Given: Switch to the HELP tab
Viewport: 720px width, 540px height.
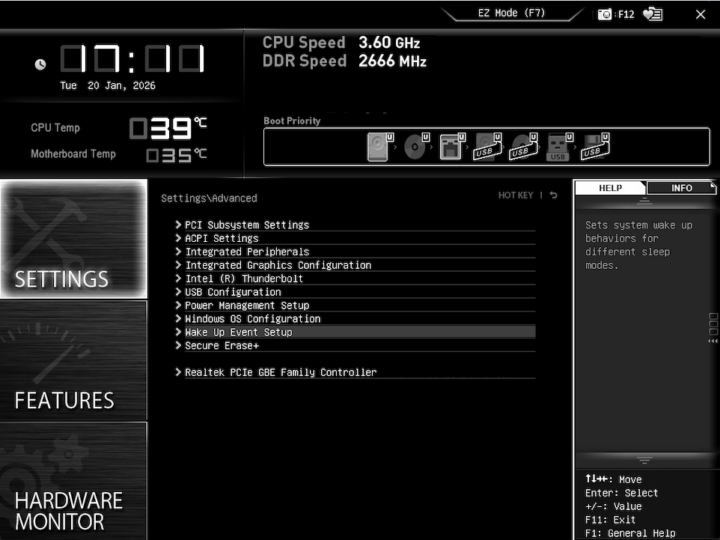Looking at the screenshot, I should pos(610,188).
